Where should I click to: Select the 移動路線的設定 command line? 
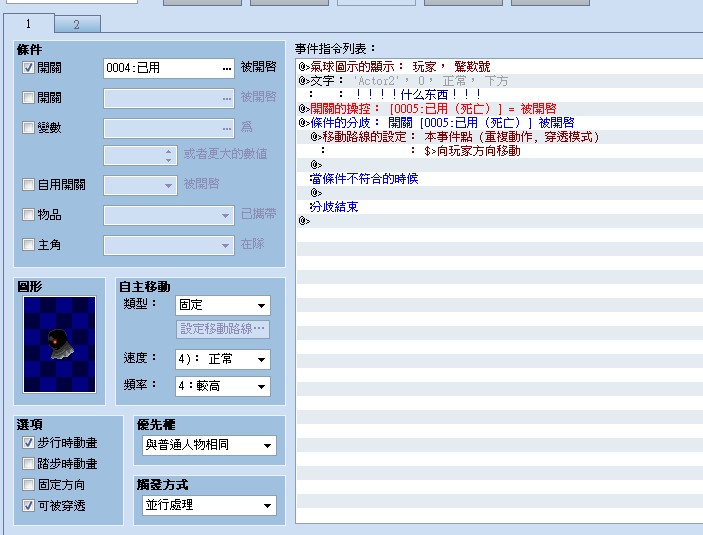(499, 137)
